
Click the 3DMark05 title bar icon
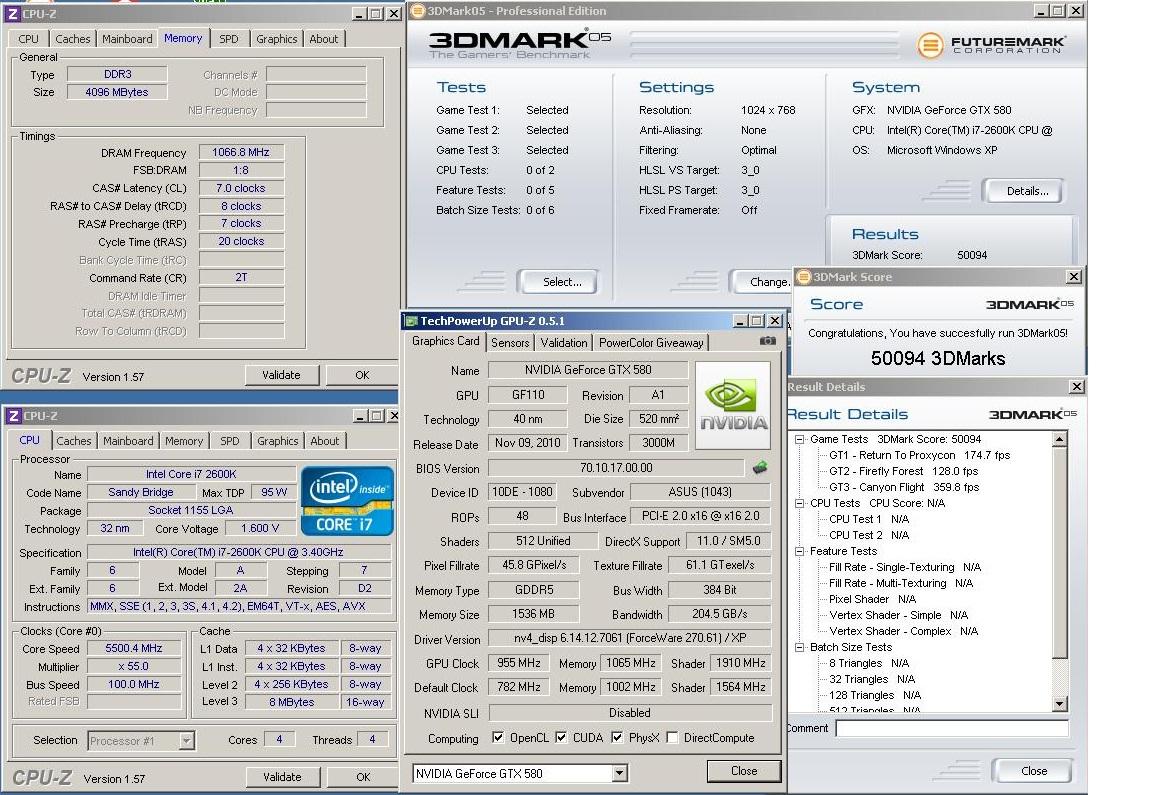point(417,10)
